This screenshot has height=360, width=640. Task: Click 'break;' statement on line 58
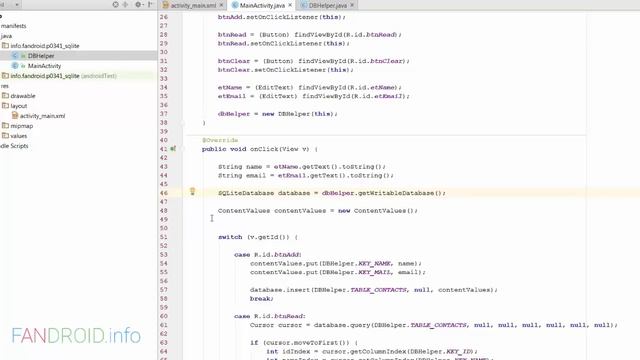262,299
